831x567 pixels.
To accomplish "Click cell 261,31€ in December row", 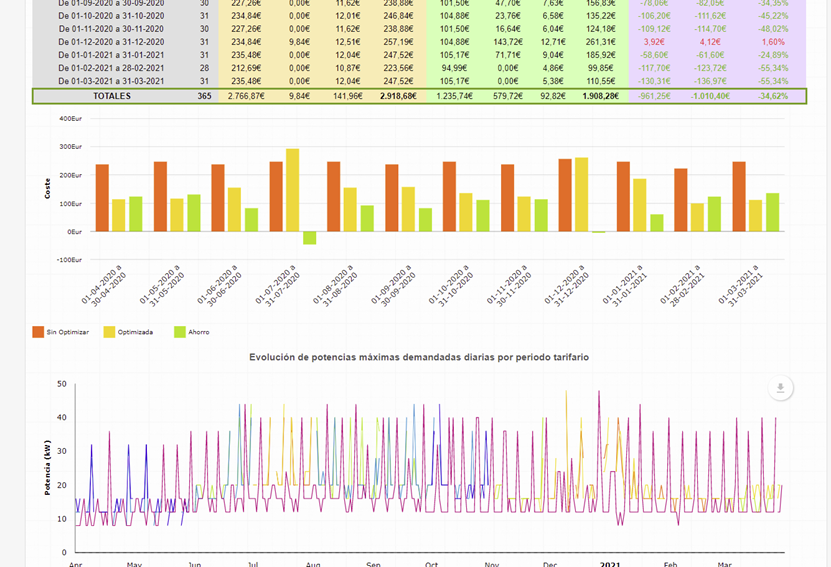I will click(600, 42).
